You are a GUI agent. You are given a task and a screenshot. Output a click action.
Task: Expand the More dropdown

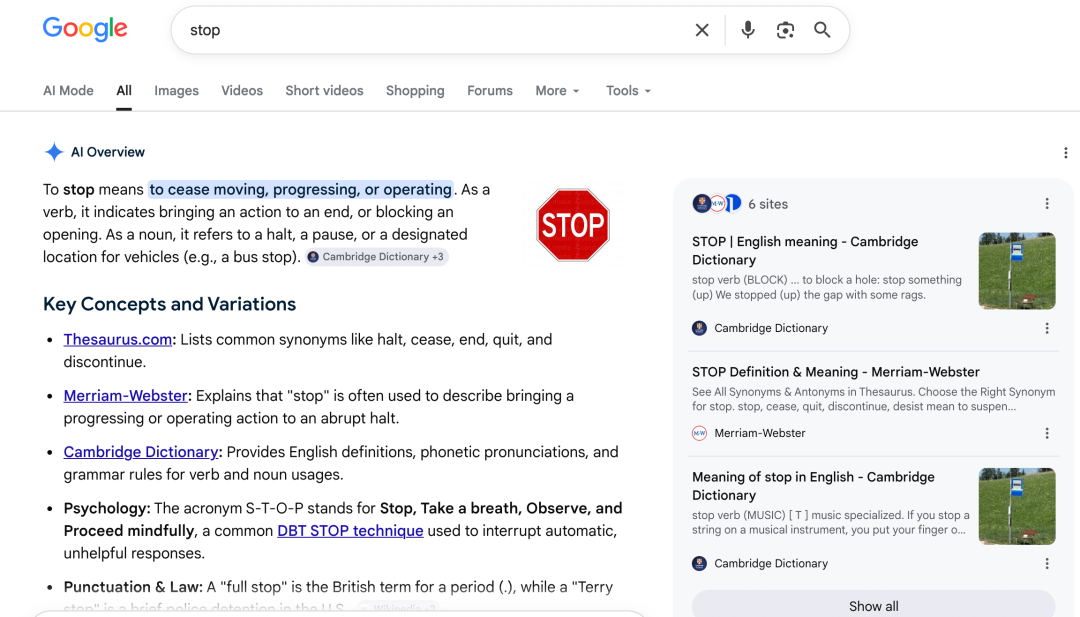coord(557,91)
